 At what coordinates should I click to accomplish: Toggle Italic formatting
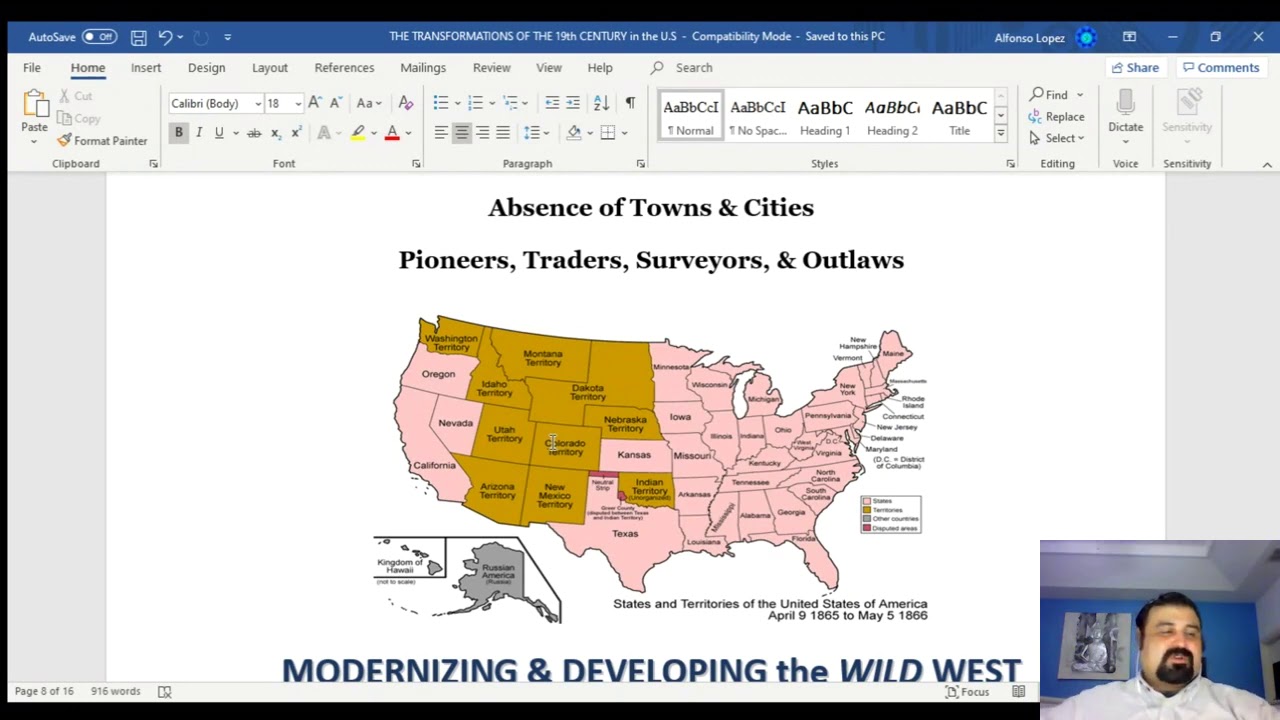pyautogui.click(x=199, y=133)
